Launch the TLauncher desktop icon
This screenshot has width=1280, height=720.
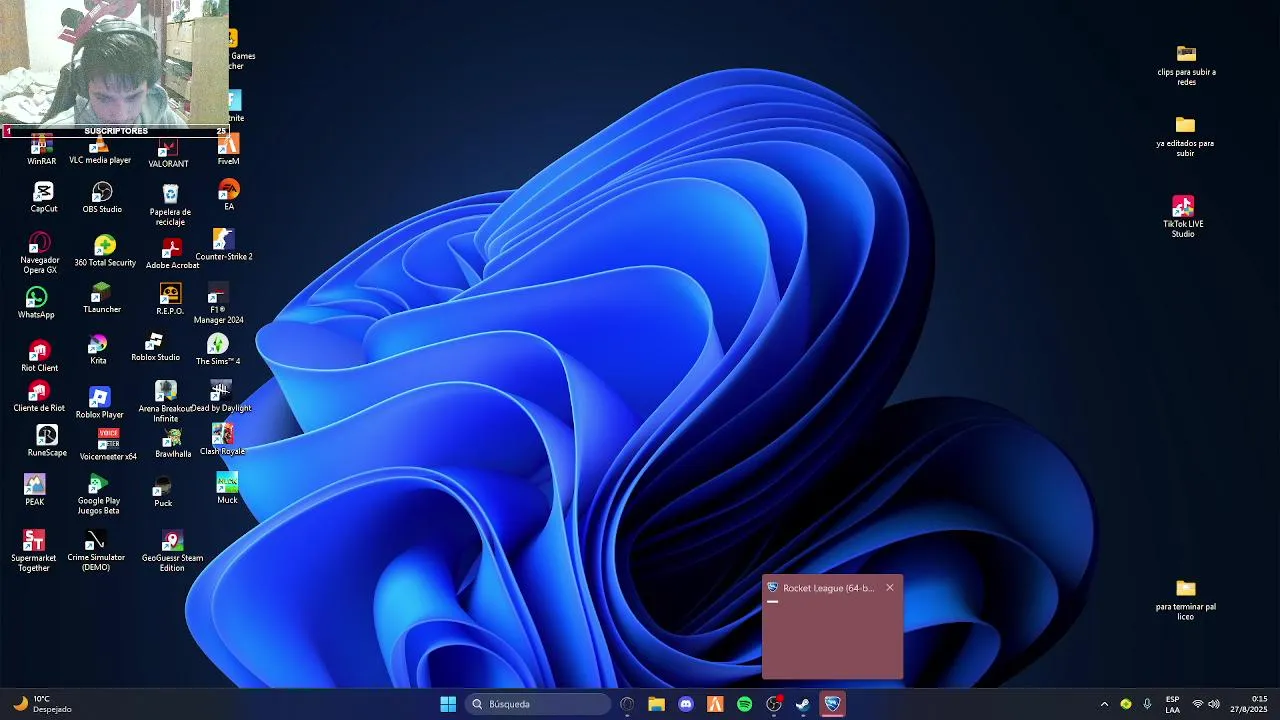point(101,299)
